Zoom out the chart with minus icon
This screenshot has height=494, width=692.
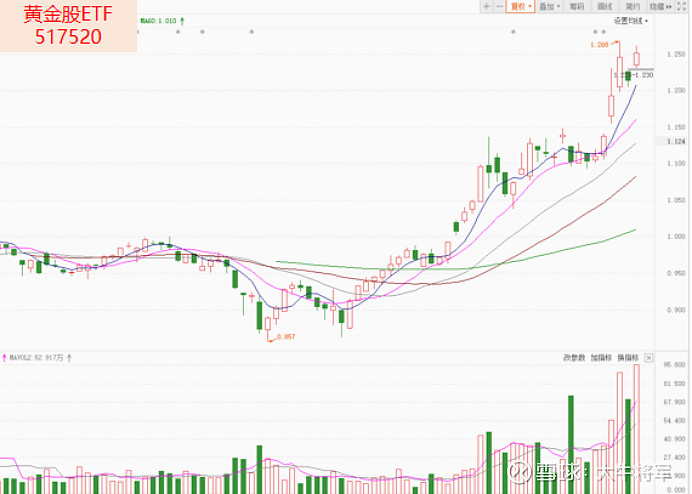[x=499, y=6]
